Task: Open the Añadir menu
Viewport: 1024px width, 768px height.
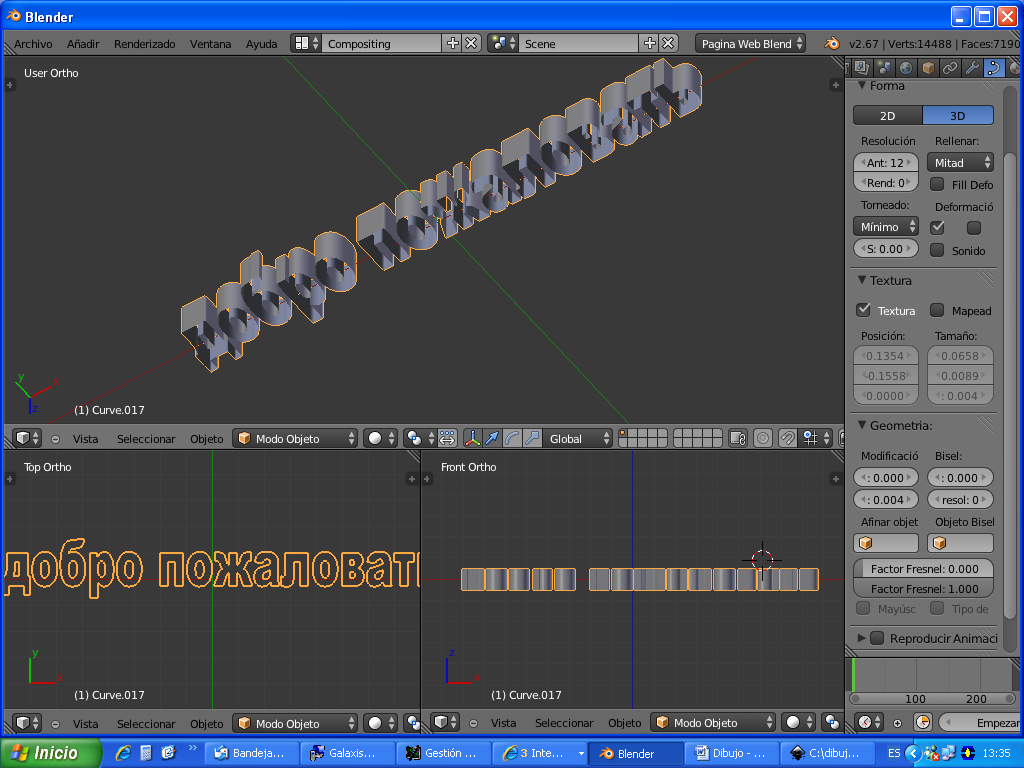Action: point(83,44)
